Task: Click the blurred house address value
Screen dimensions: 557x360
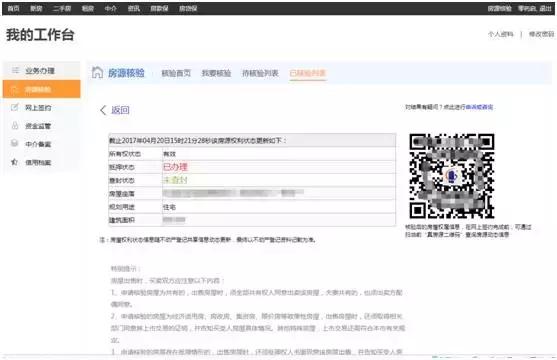Action: pos(233,193)
